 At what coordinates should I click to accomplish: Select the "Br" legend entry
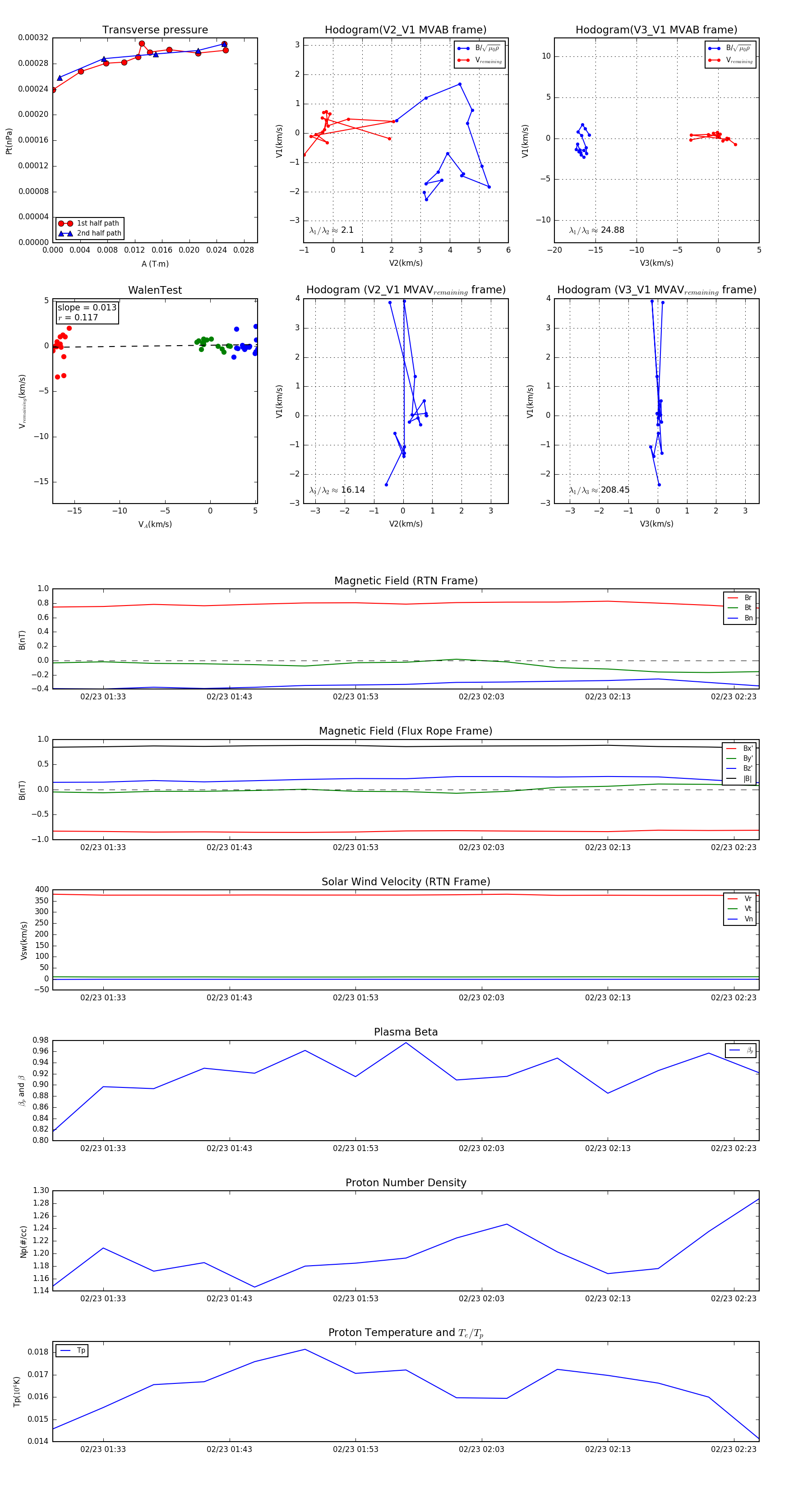(x=740, y=598)
